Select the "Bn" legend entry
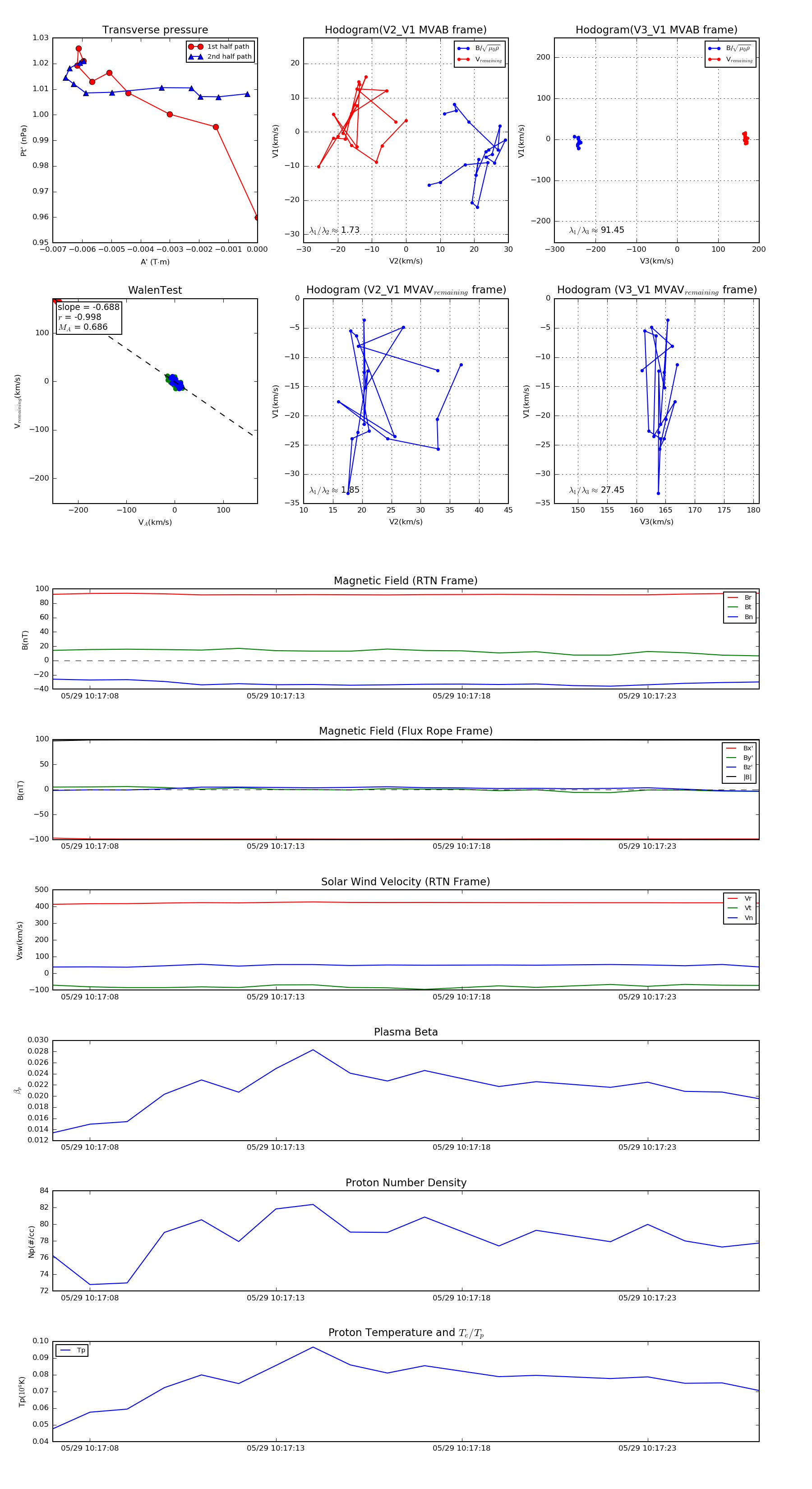The height and width of the screenshot is (1489, 812). [x=740, y=617]
